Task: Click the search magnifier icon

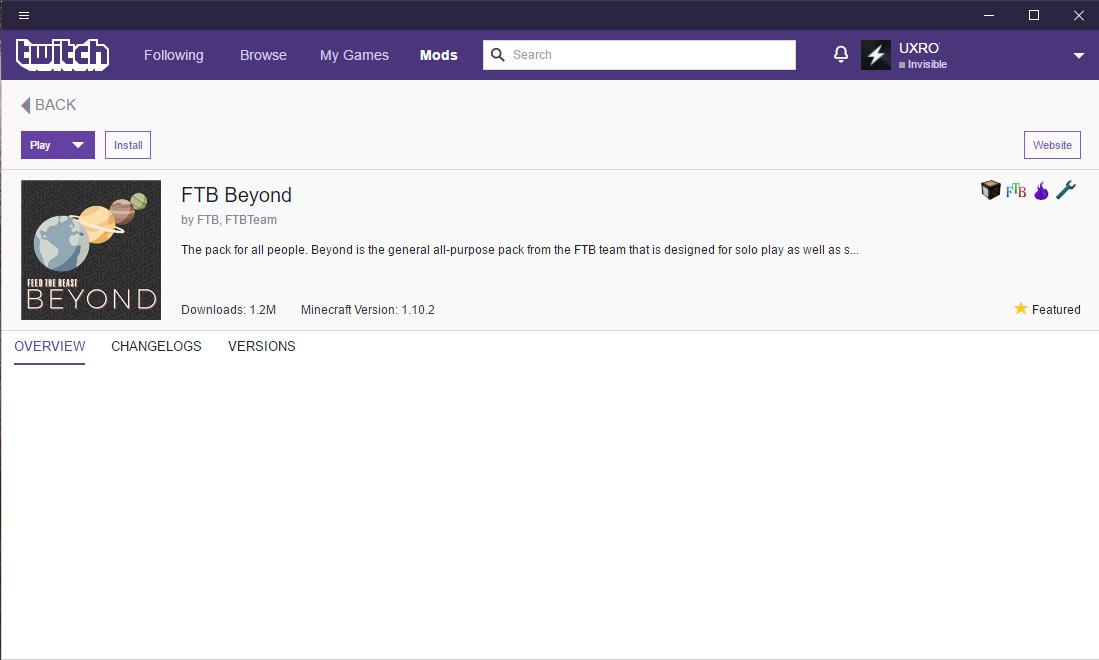Action: [x=498, y=55]
